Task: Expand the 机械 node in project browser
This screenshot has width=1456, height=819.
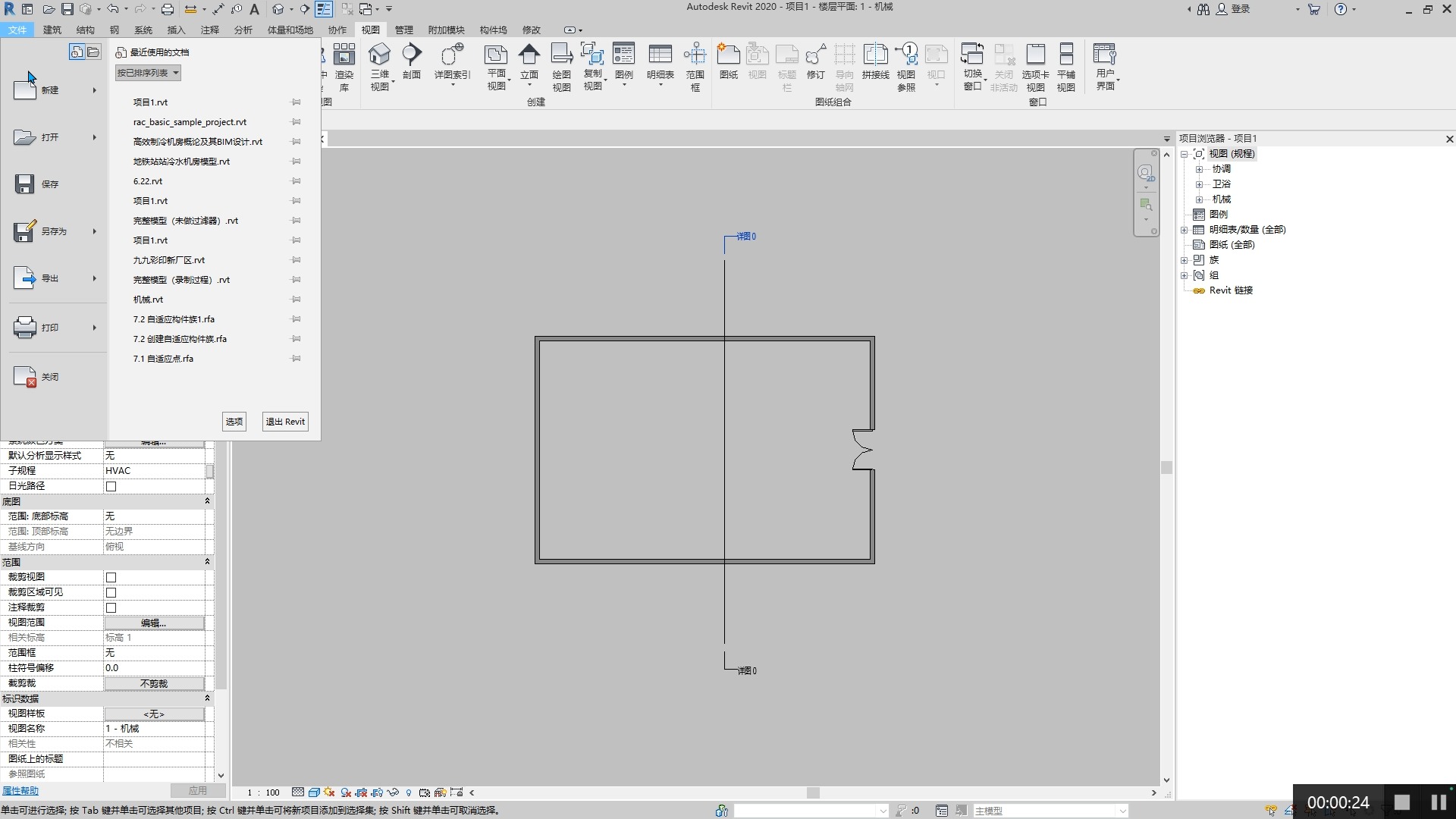Action: 1199,199
